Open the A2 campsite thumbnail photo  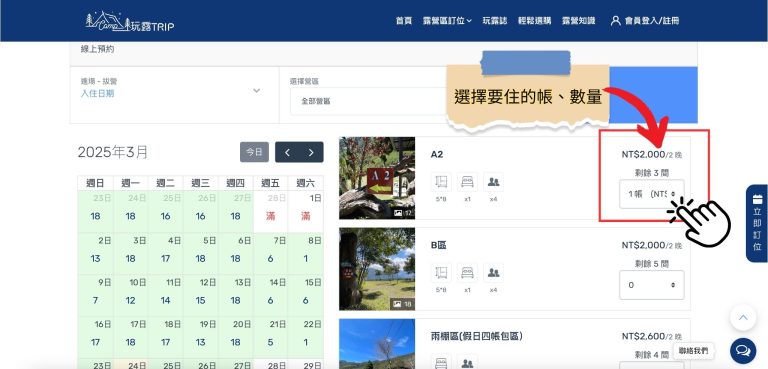click(x=377, y=178)
